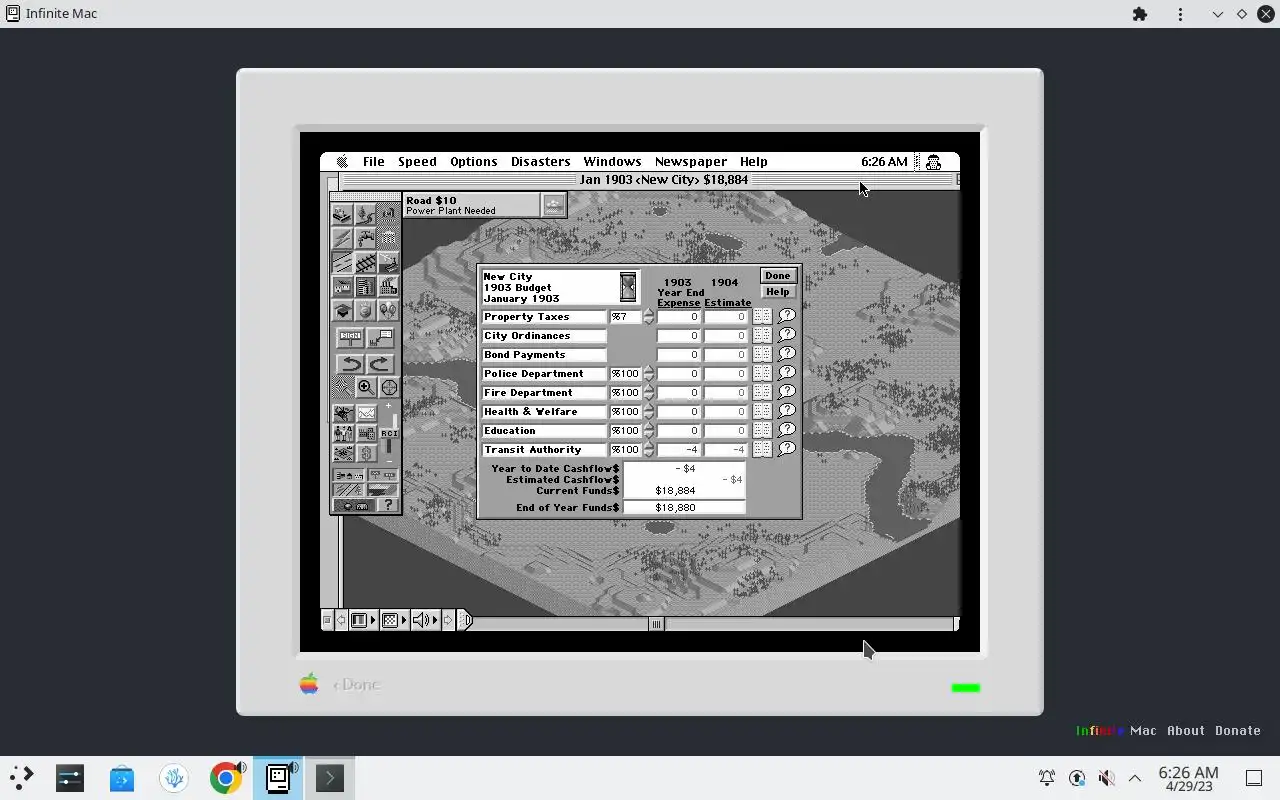Open Police Department ledger book

pyautogui.click(x=762, y=373)
